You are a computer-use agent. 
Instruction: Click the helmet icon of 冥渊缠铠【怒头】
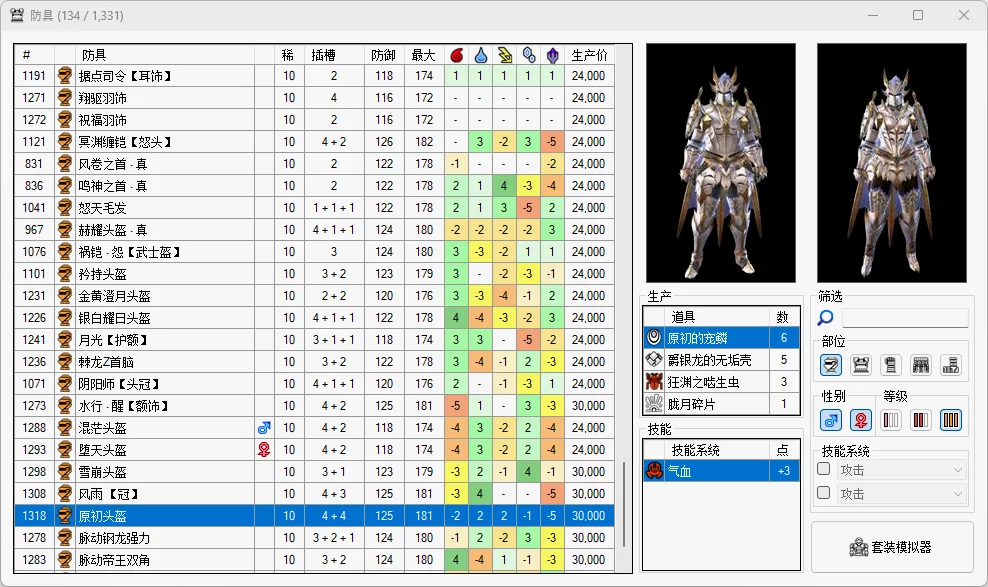pyautogui.click(x=64, y=142)
